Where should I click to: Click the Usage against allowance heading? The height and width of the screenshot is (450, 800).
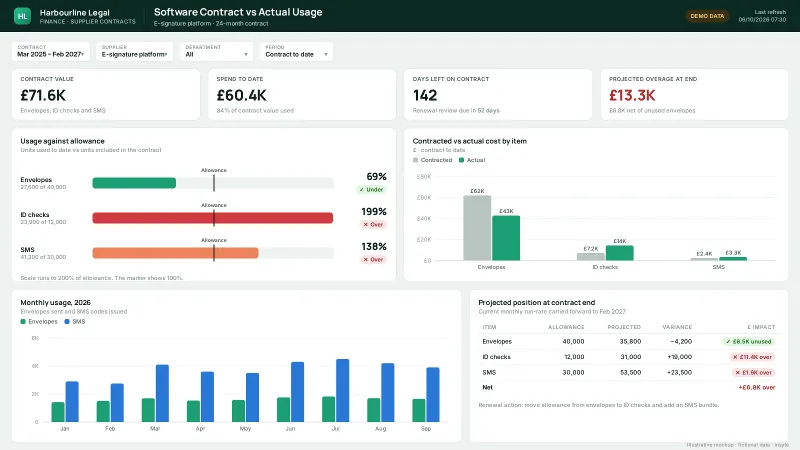tap(62, 141)
